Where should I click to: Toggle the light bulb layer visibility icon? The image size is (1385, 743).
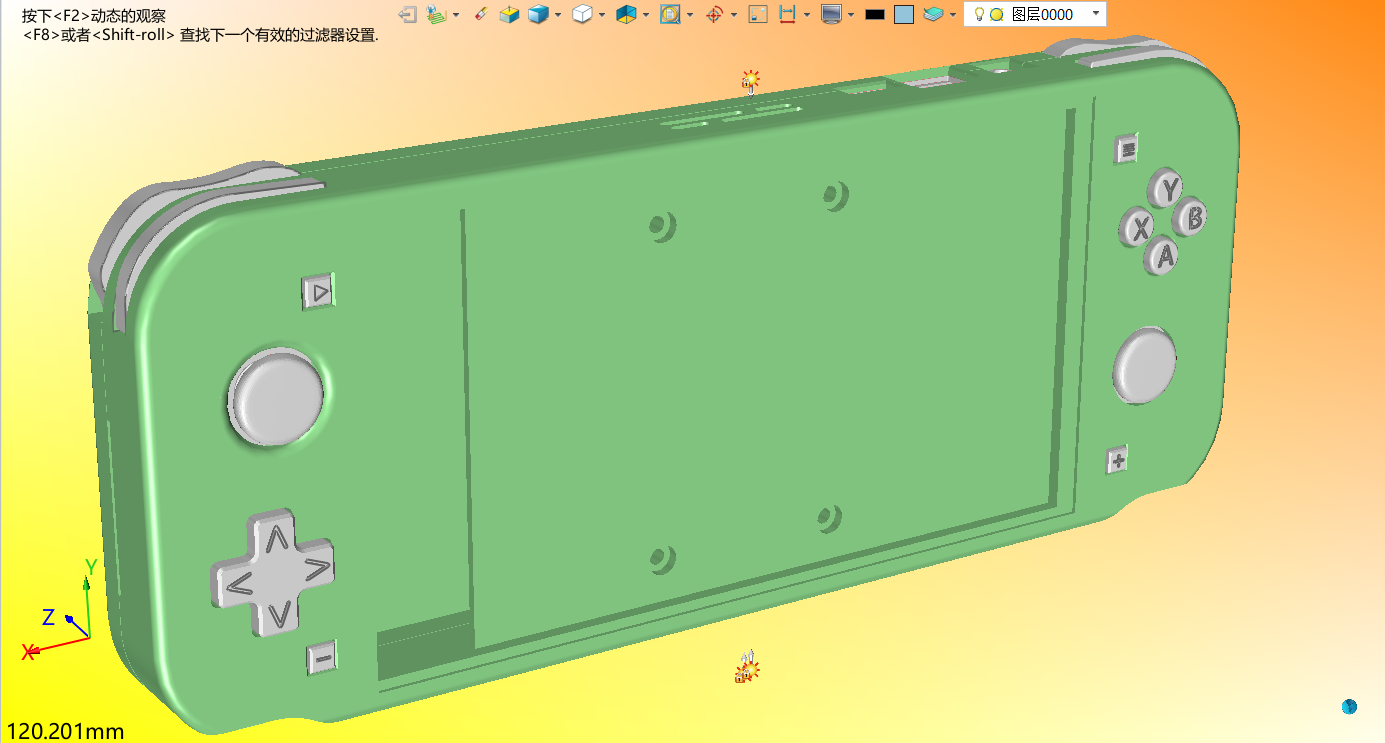[980, 14]
